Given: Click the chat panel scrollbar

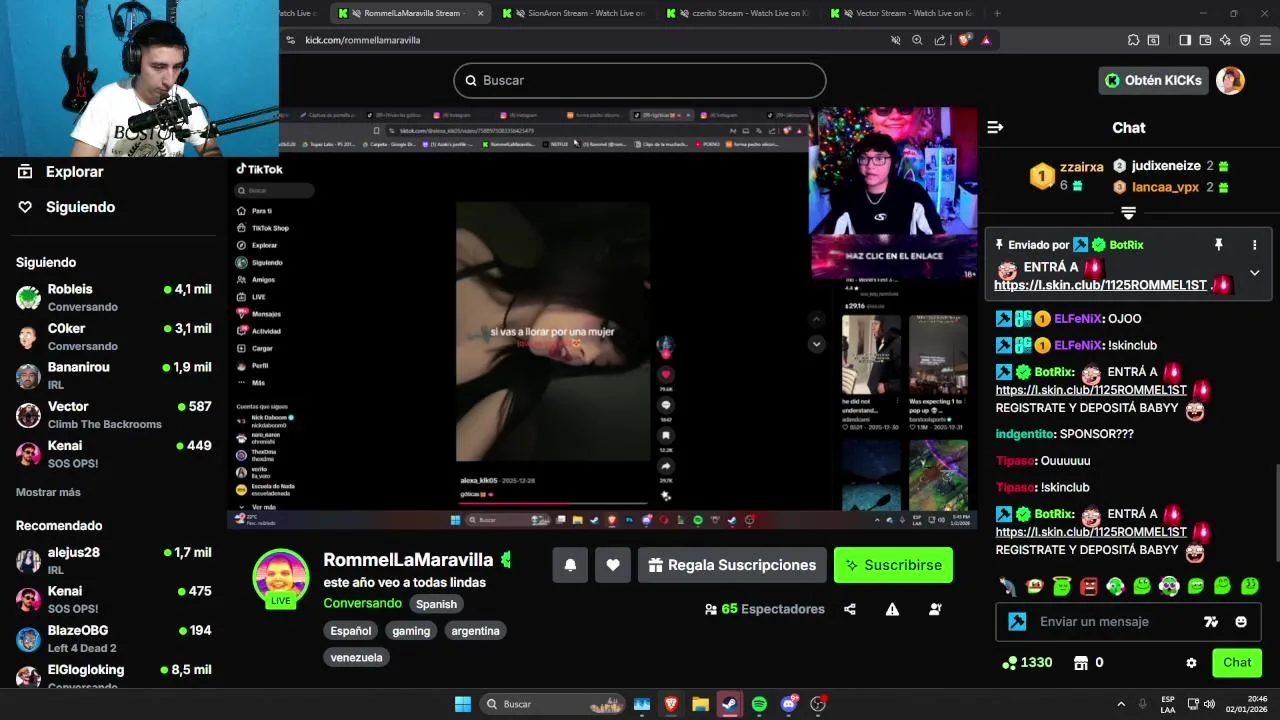Looking at the screenshot, I should point(1275,515).
